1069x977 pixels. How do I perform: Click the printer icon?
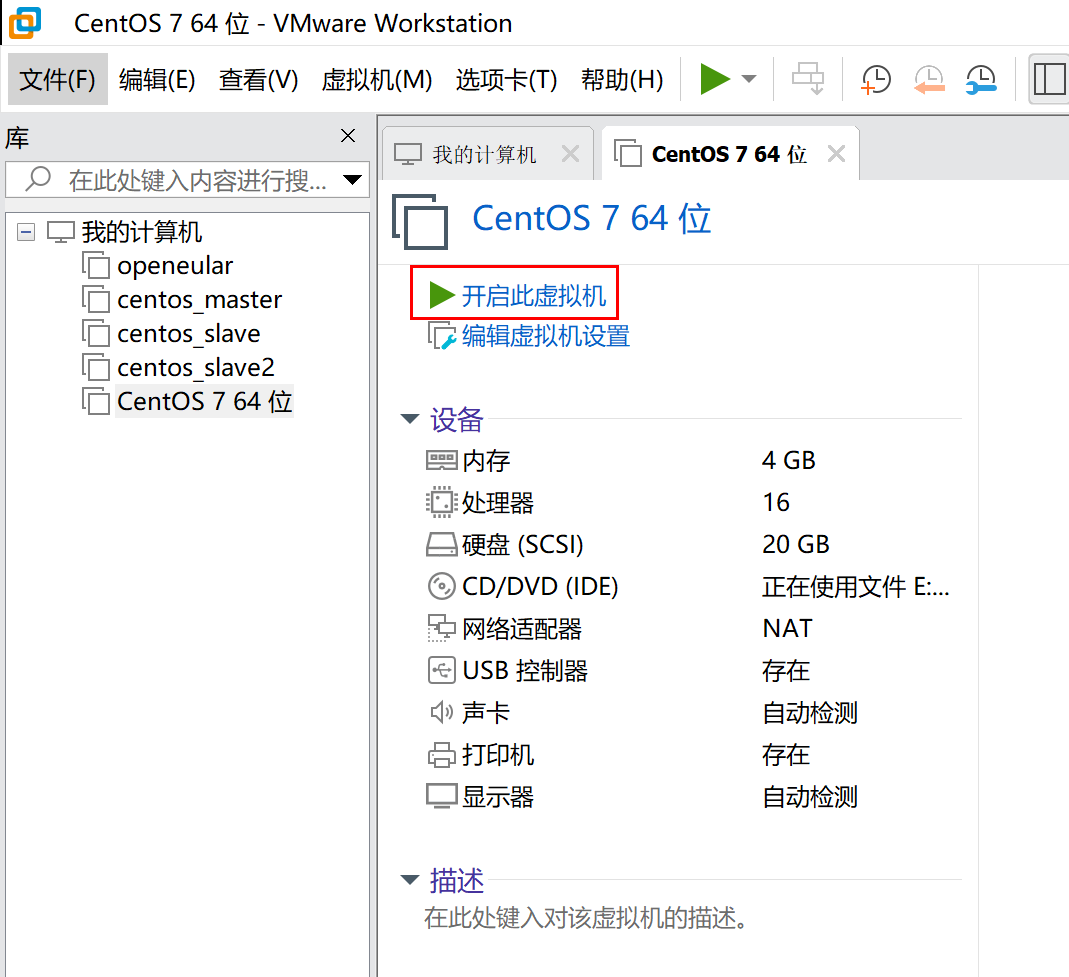click(x=441, y=755)
